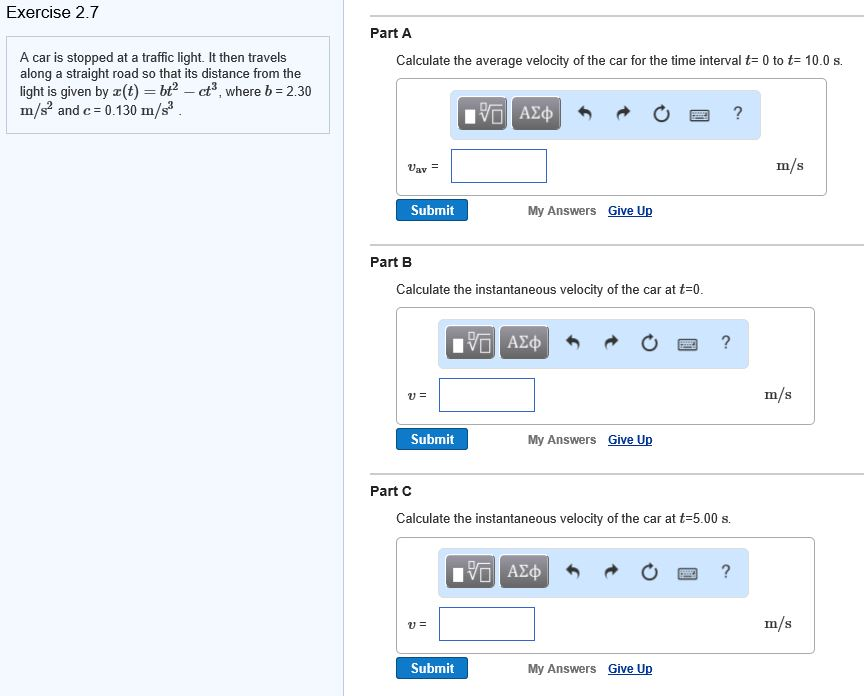Open Greek symbols menu in Part A
864x696 pixels.
click(536, 114)
